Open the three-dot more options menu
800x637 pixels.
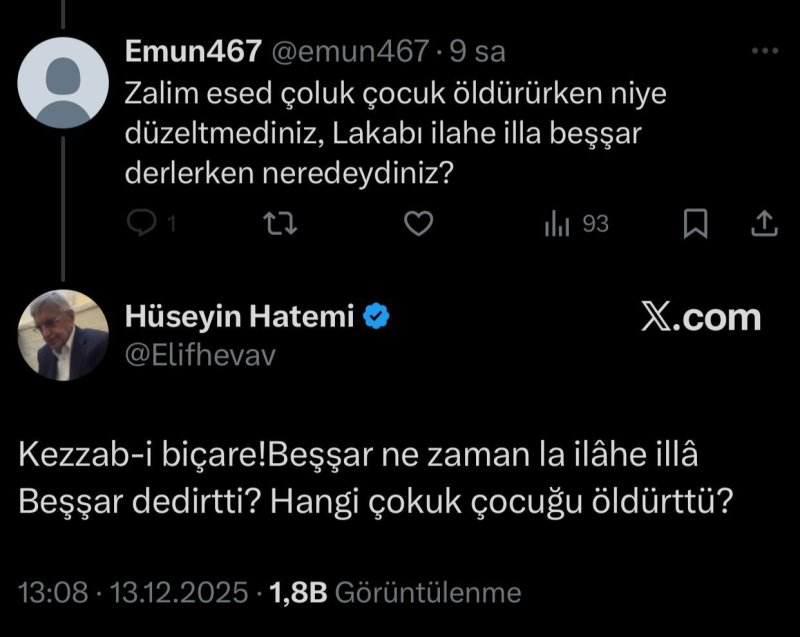click(764, 51)
